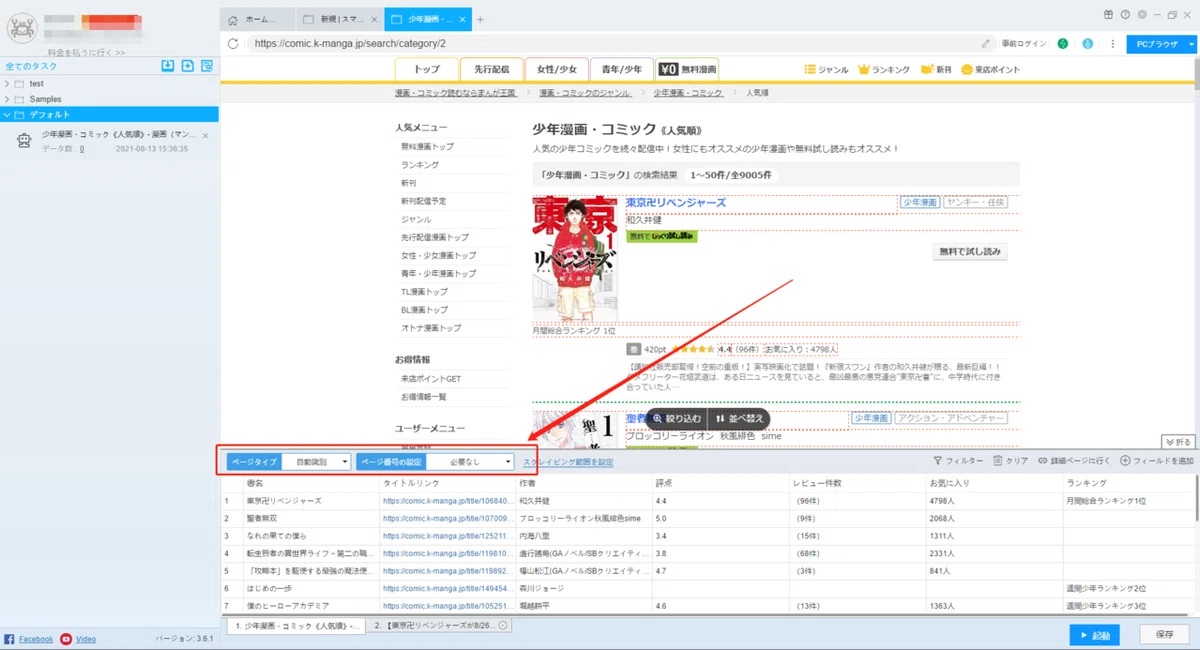The width and height of the screenshot is (1200, 650).
Task: Select the ¥0 無料漫画 site tab
Action: [687, 69]
